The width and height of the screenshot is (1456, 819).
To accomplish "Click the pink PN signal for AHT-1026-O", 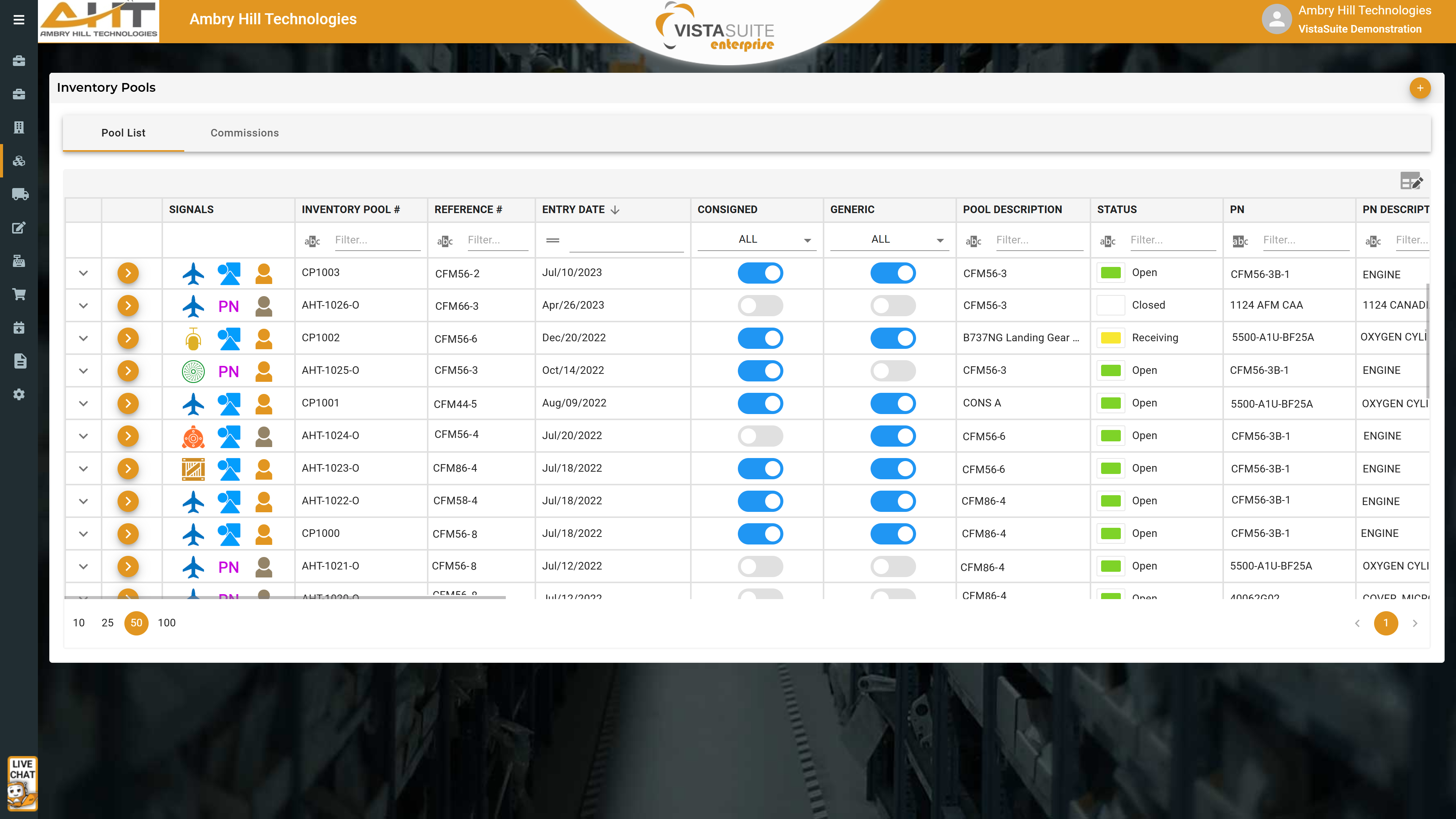I will coord(228,306).
